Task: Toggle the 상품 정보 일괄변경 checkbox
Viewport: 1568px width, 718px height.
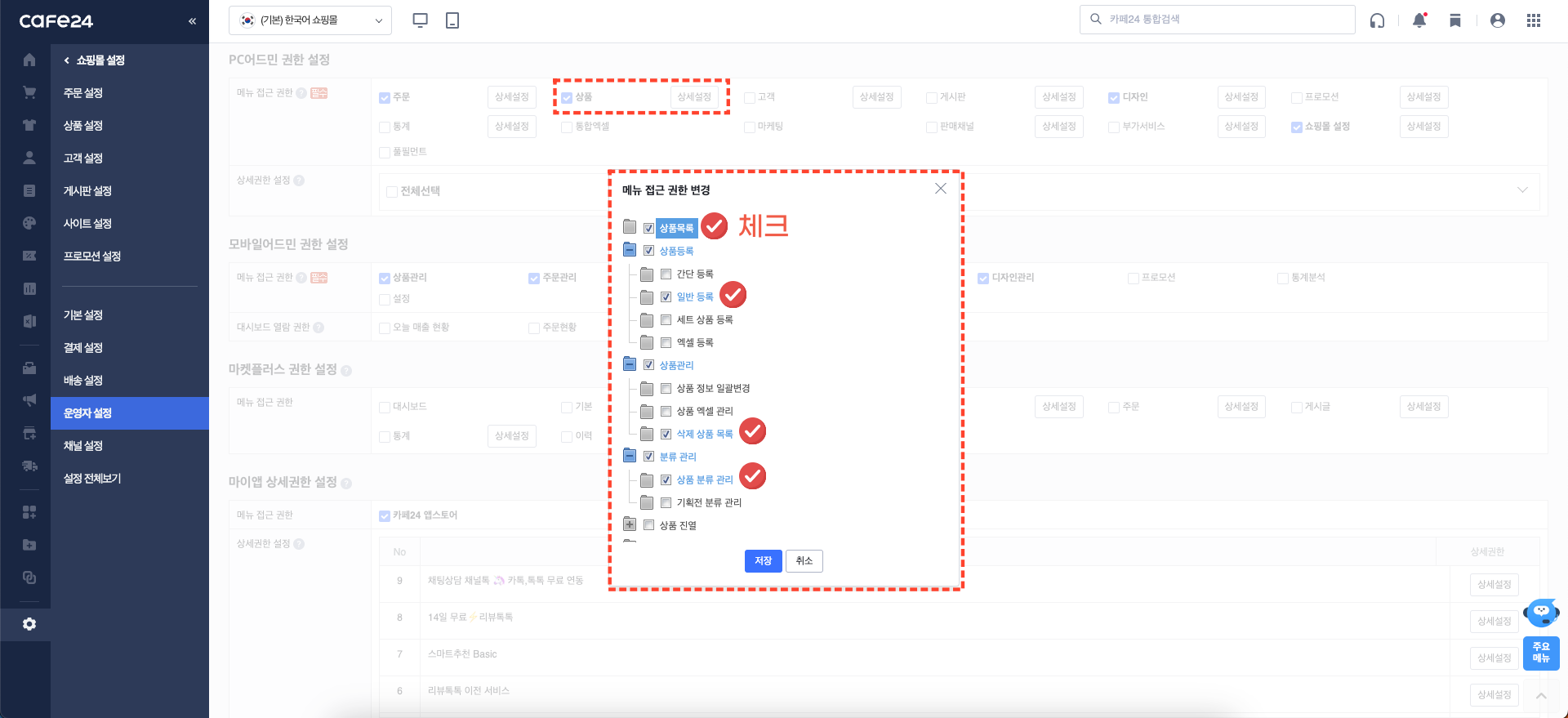Action: 666,389
